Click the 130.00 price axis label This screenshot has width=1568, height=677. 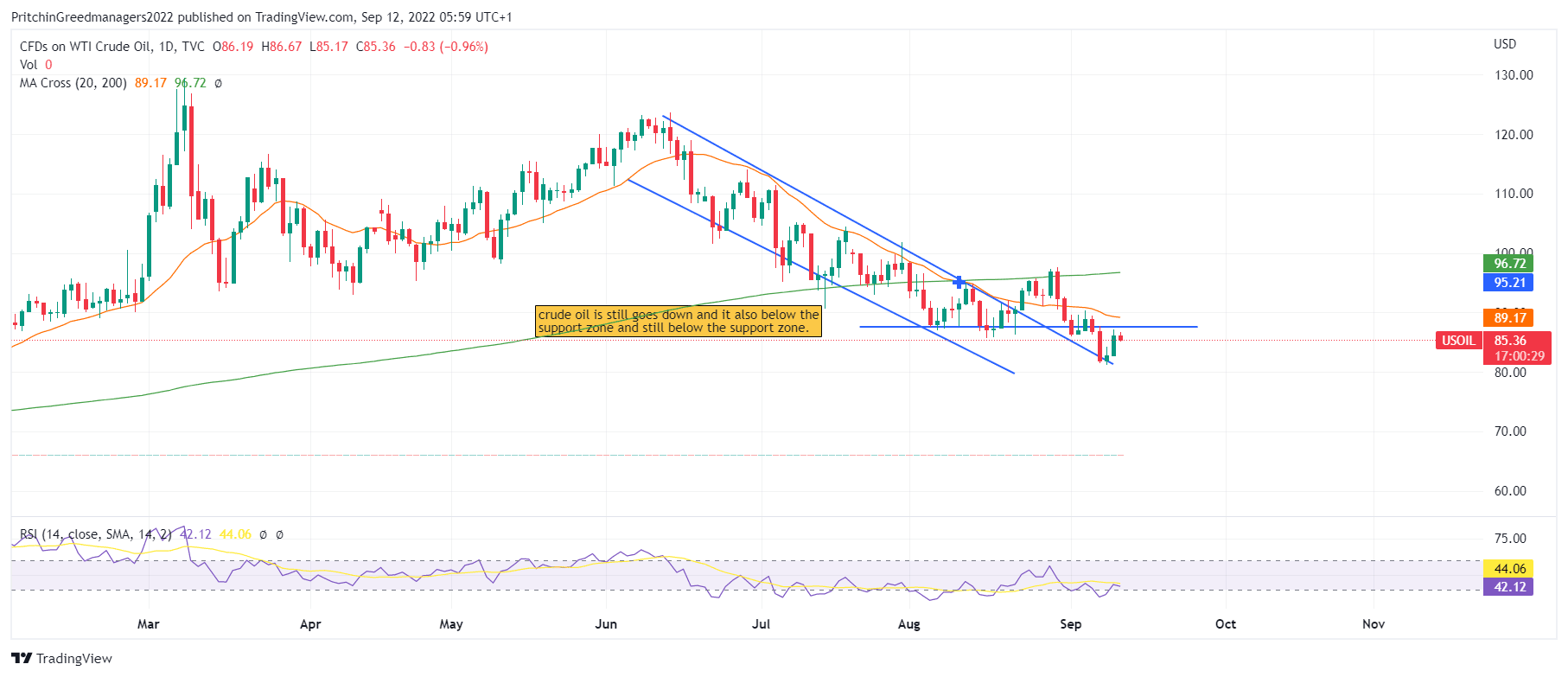pos(1514,75)
